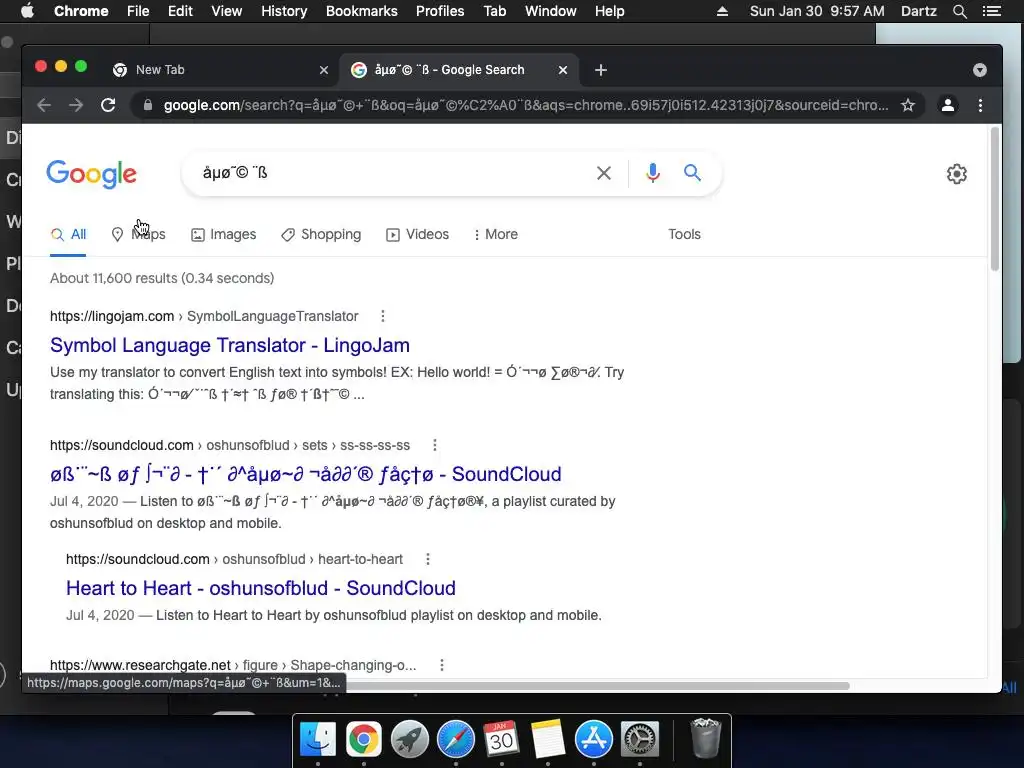1024x768 pixels.
Task: Select the Google Search tab
Action: [458, 70]
